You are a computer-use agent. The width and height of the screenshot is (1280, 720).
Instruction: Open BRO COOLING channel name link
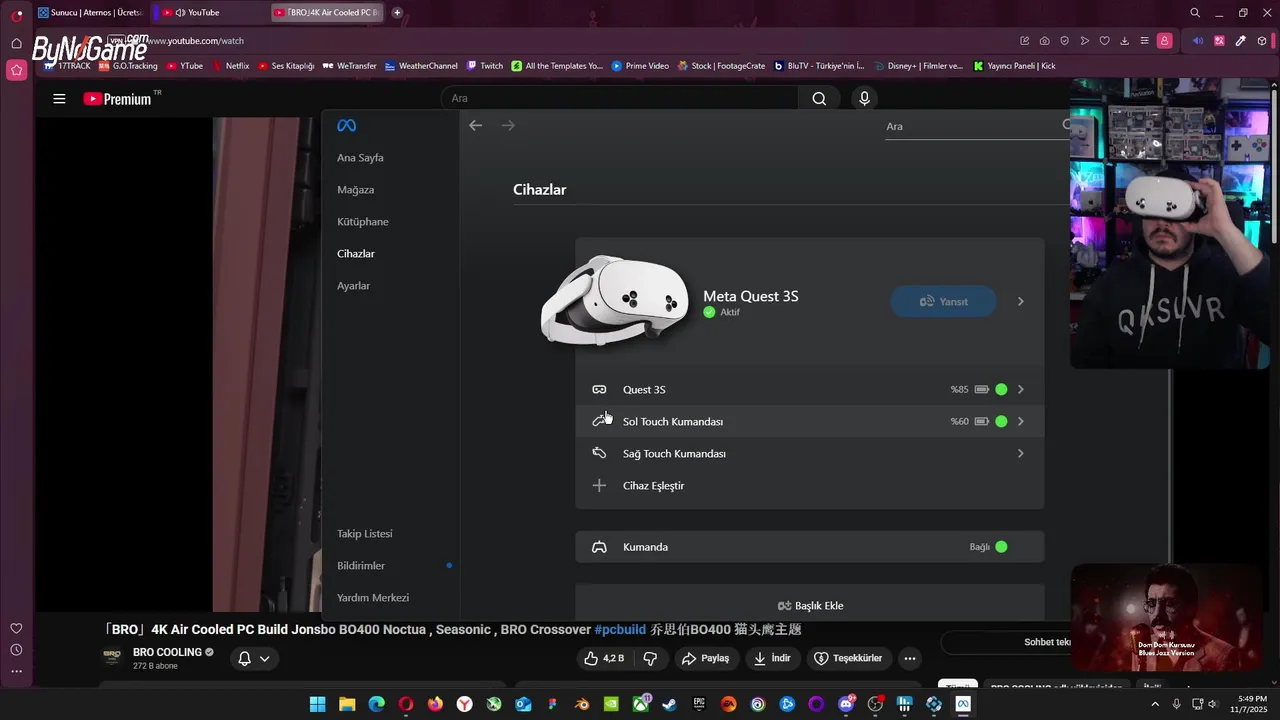coord(167,652)
